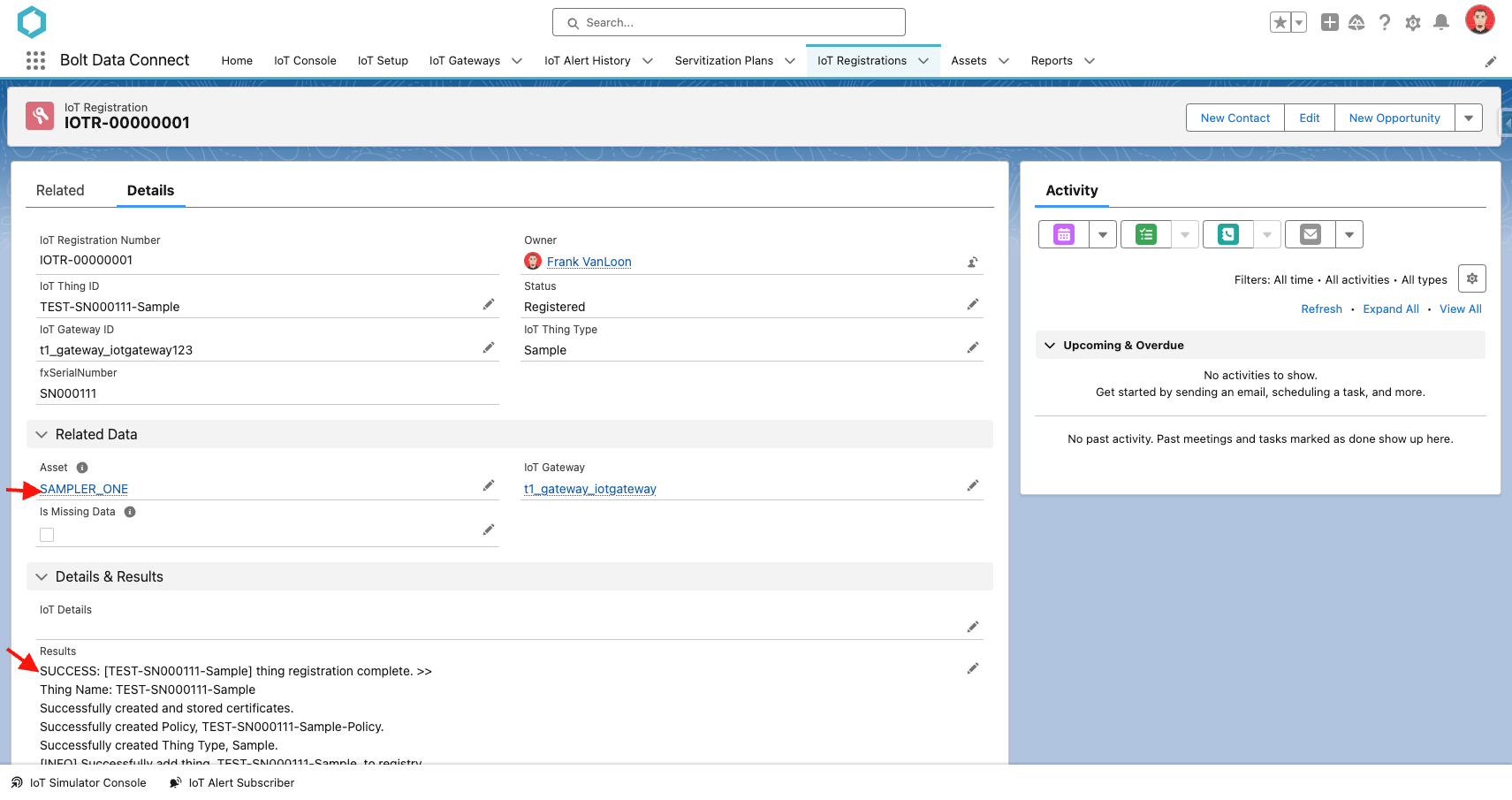Click the Asset info help icon
Screen dimensions: 1512x800
coord(82,468)
